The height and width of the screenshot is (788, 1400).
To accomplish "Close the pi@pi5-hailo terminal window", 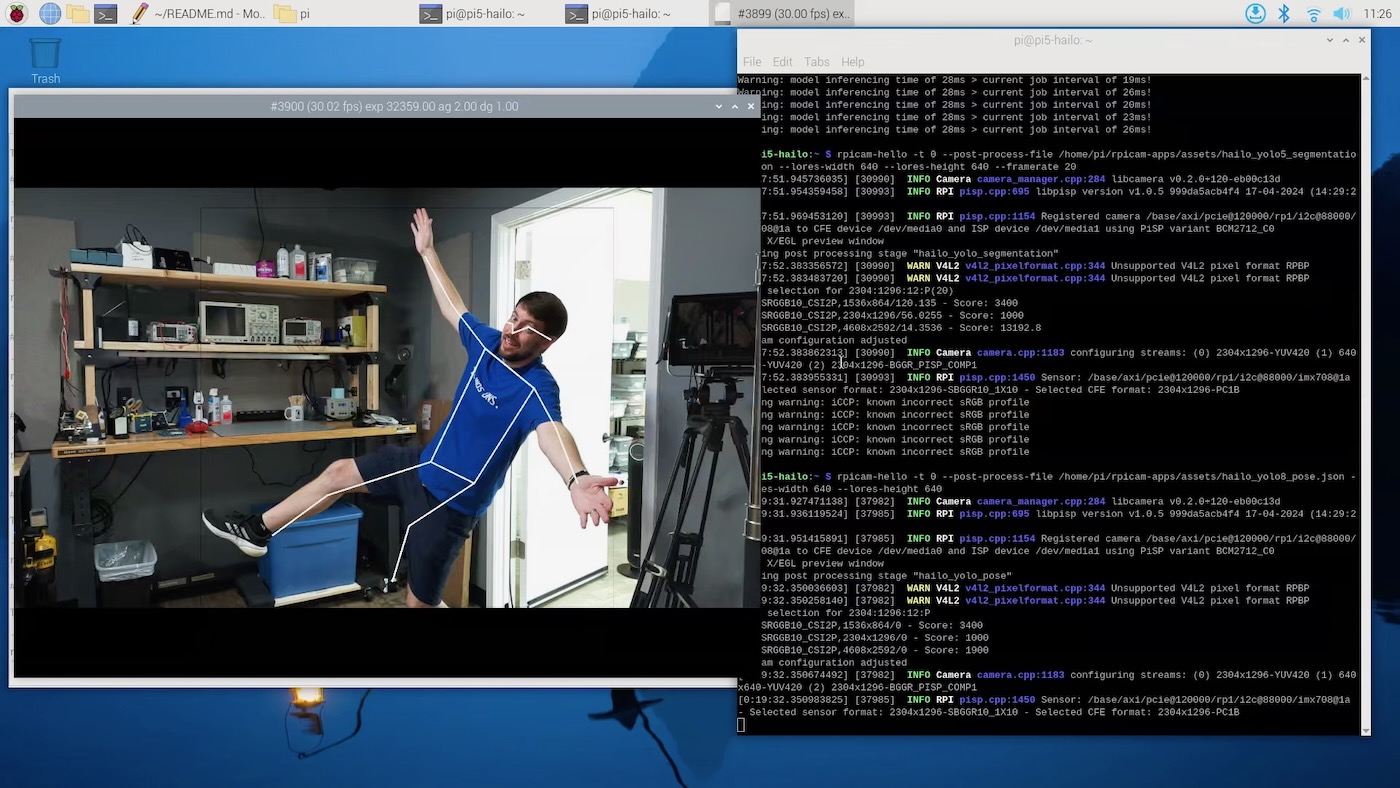I will point(1362,40).
